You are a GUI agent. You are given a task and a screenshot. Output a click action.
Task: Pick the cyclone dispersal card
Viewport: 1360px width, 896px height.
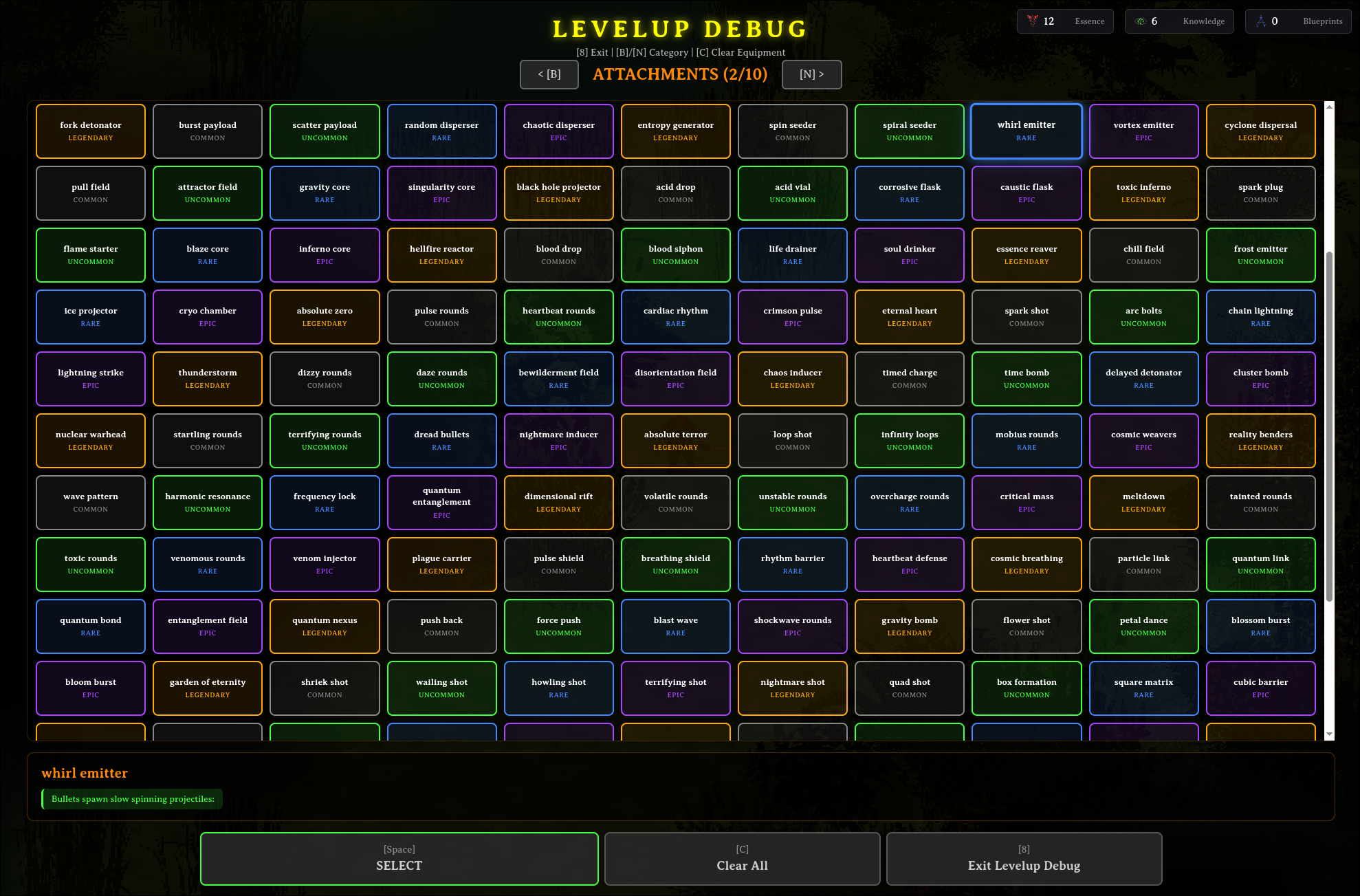pyautogui.click(x=1261, y=131)
